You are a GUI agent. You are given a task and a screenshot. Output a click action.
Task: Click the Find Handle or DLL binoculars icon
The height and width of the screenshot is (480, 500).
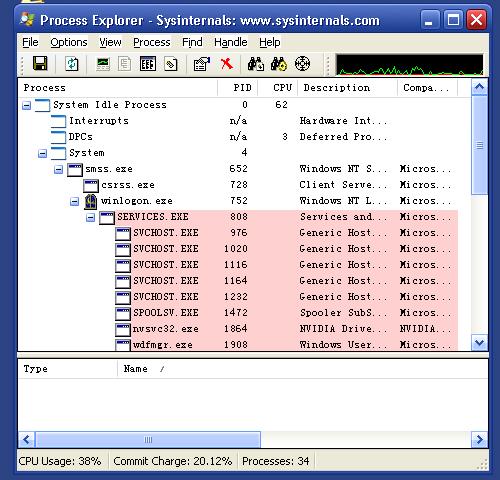256,64
